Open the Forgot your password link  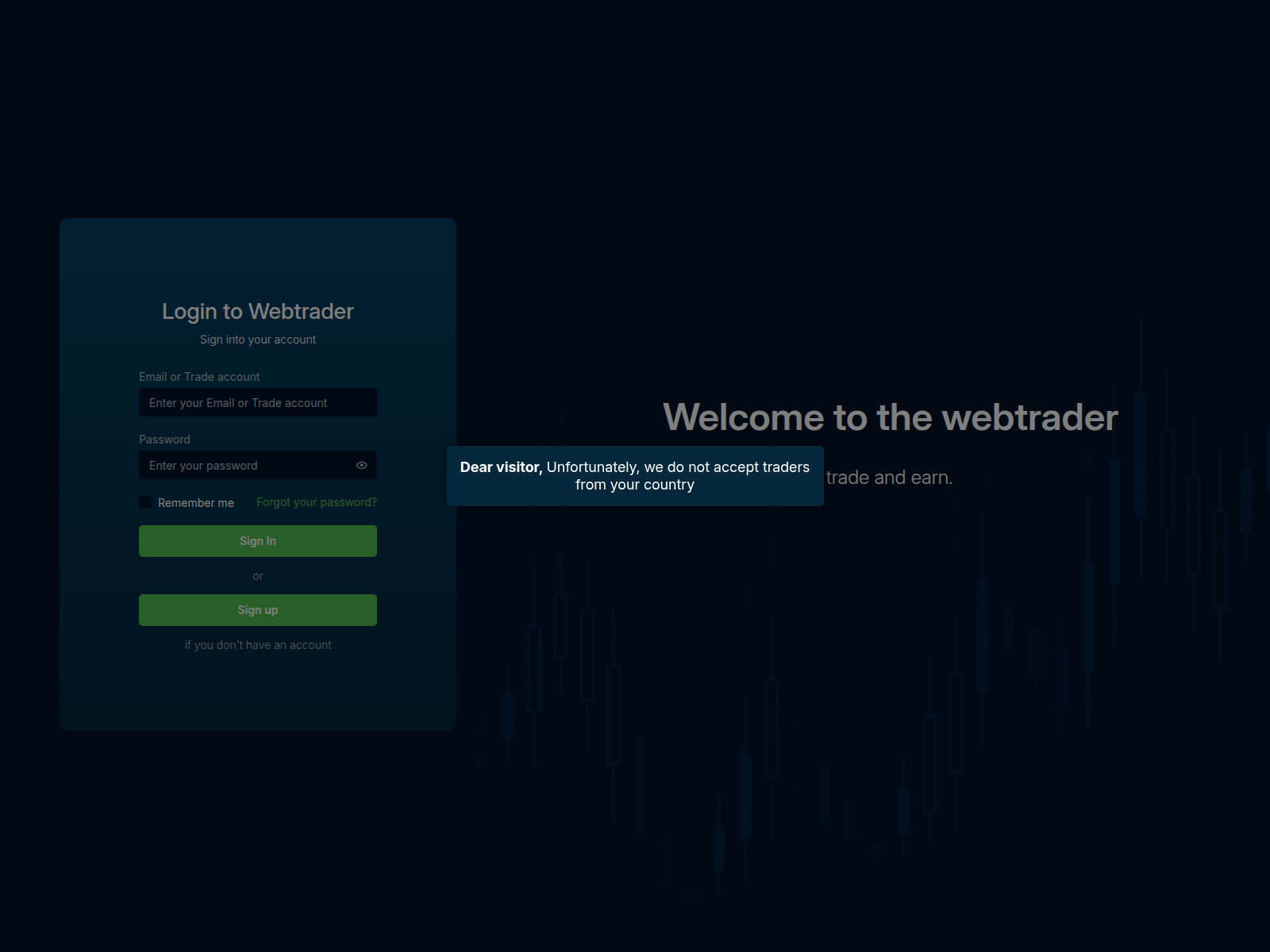pos(317,502)
